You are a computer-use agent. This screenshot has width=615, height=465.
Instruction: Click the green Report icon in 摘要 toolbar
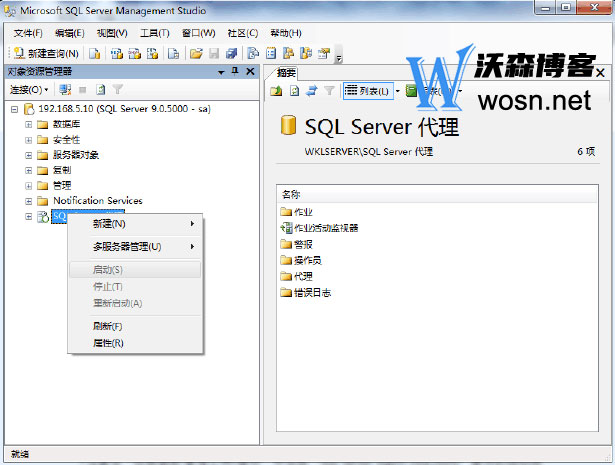pyautogui.click(x=411, y=91)
